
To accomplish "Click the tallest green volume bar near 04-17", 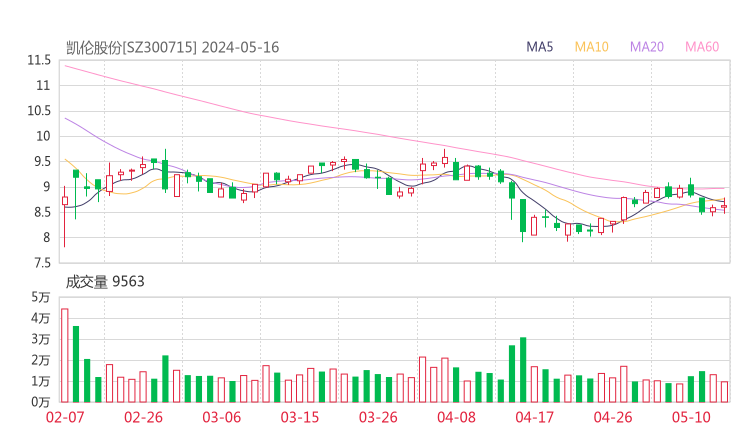I will (x=523, y=370).
